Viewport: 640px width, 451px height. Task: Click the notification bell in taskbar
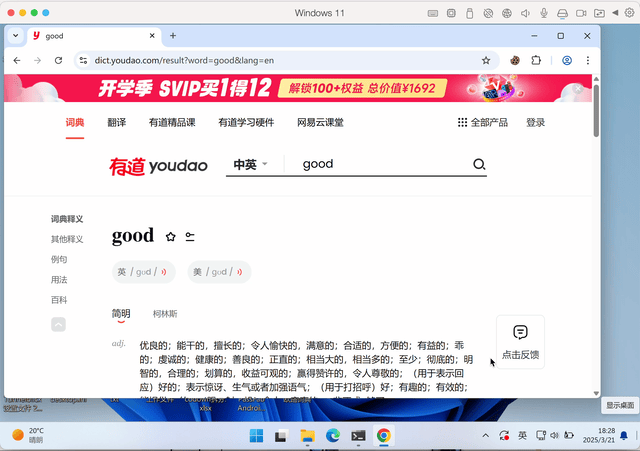(624, 435)
